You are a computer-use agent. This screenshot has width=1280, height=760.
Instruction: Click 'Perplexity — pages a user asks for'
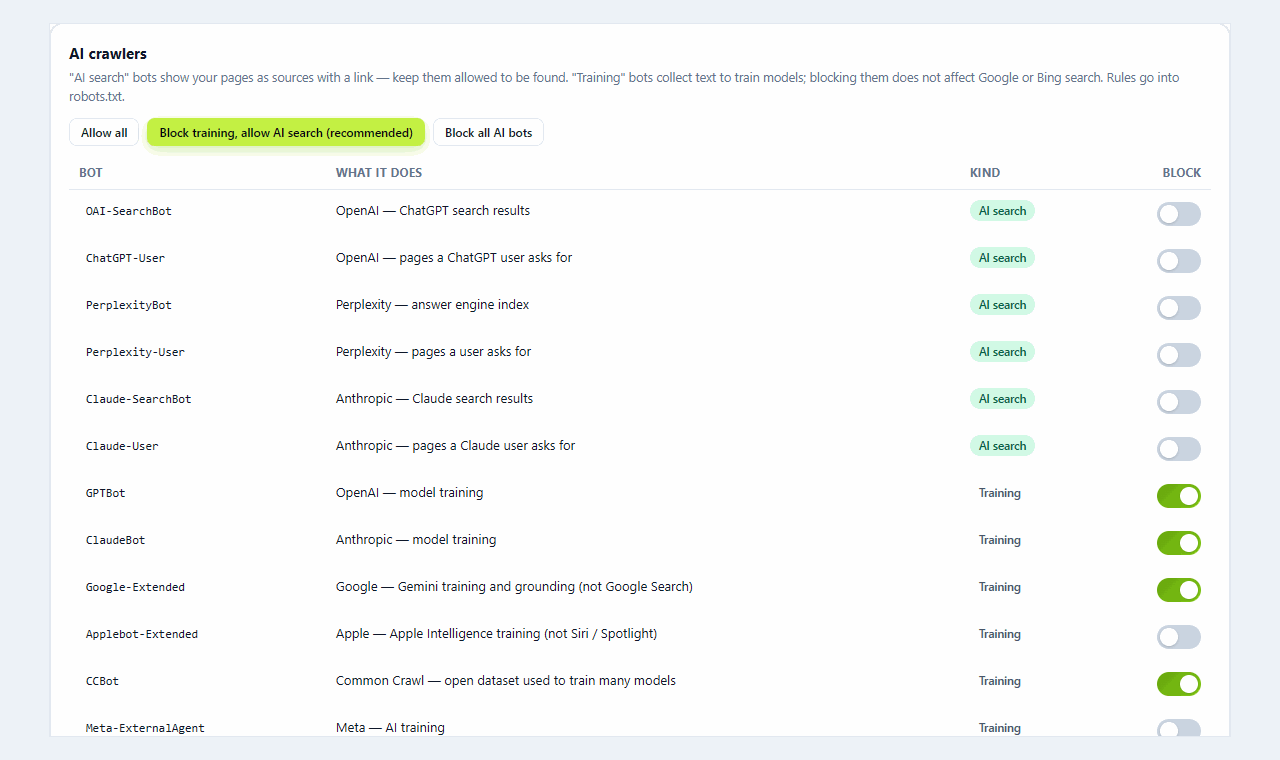pyautogui.click(x=434, y=352)
